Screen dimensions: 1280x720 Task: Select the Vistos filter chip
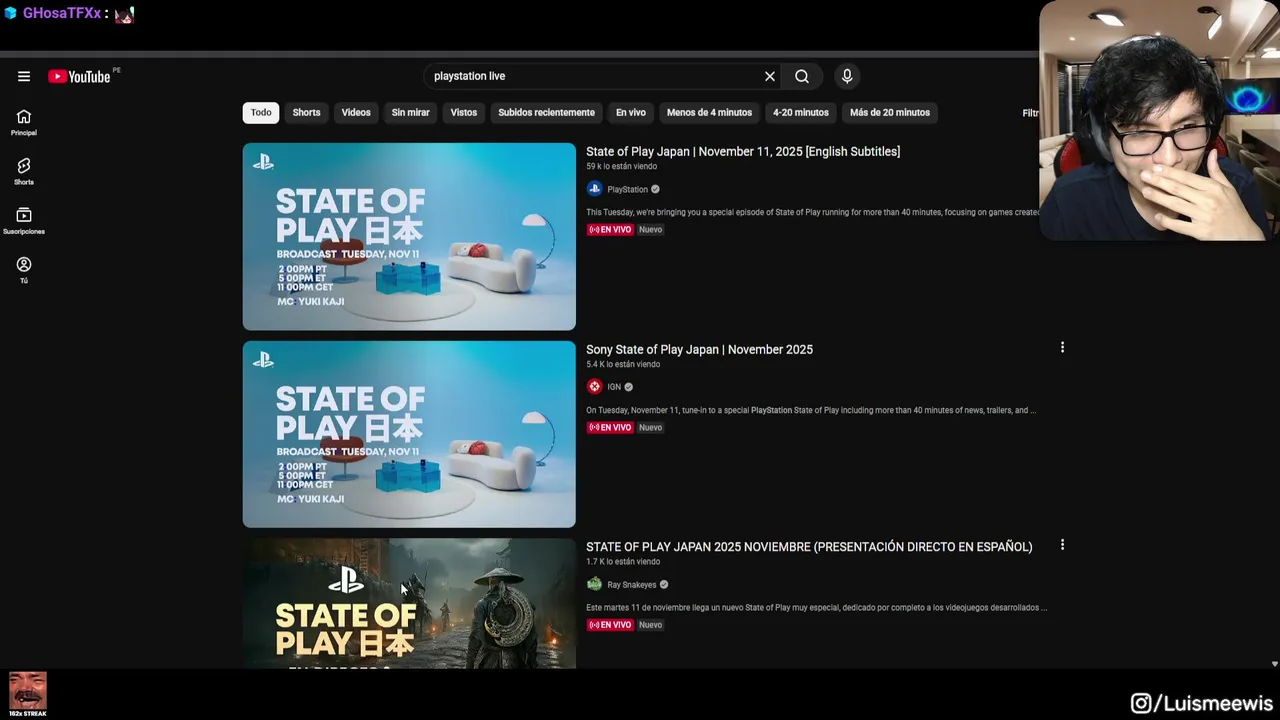click(464, 112)
